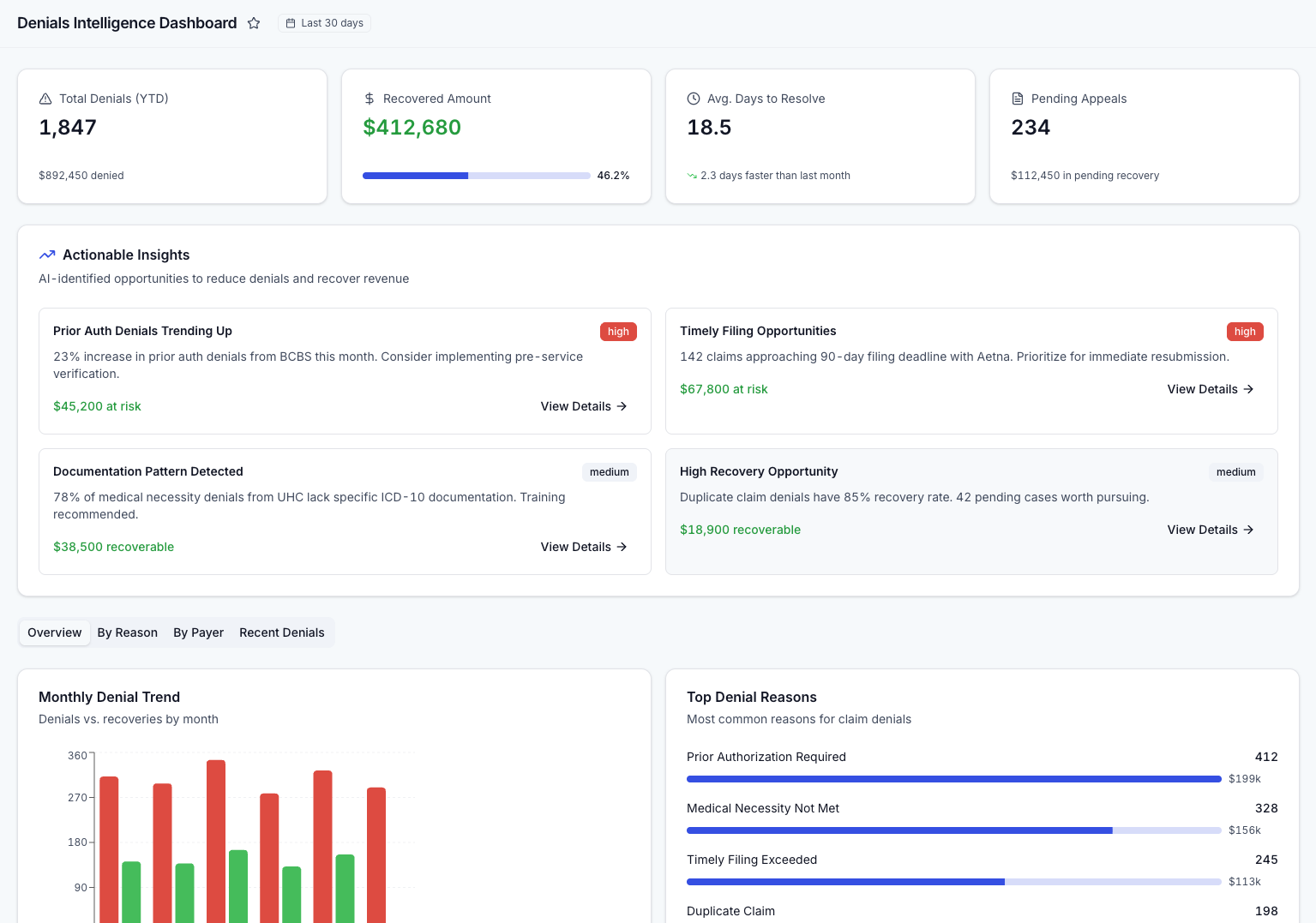Switch to the By Payer tab
Screen dimensions: 1316x923
198,632
